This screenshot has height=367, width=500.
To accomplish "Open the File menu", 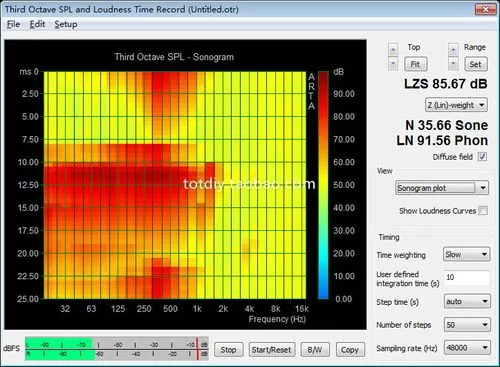I will 13,24.
